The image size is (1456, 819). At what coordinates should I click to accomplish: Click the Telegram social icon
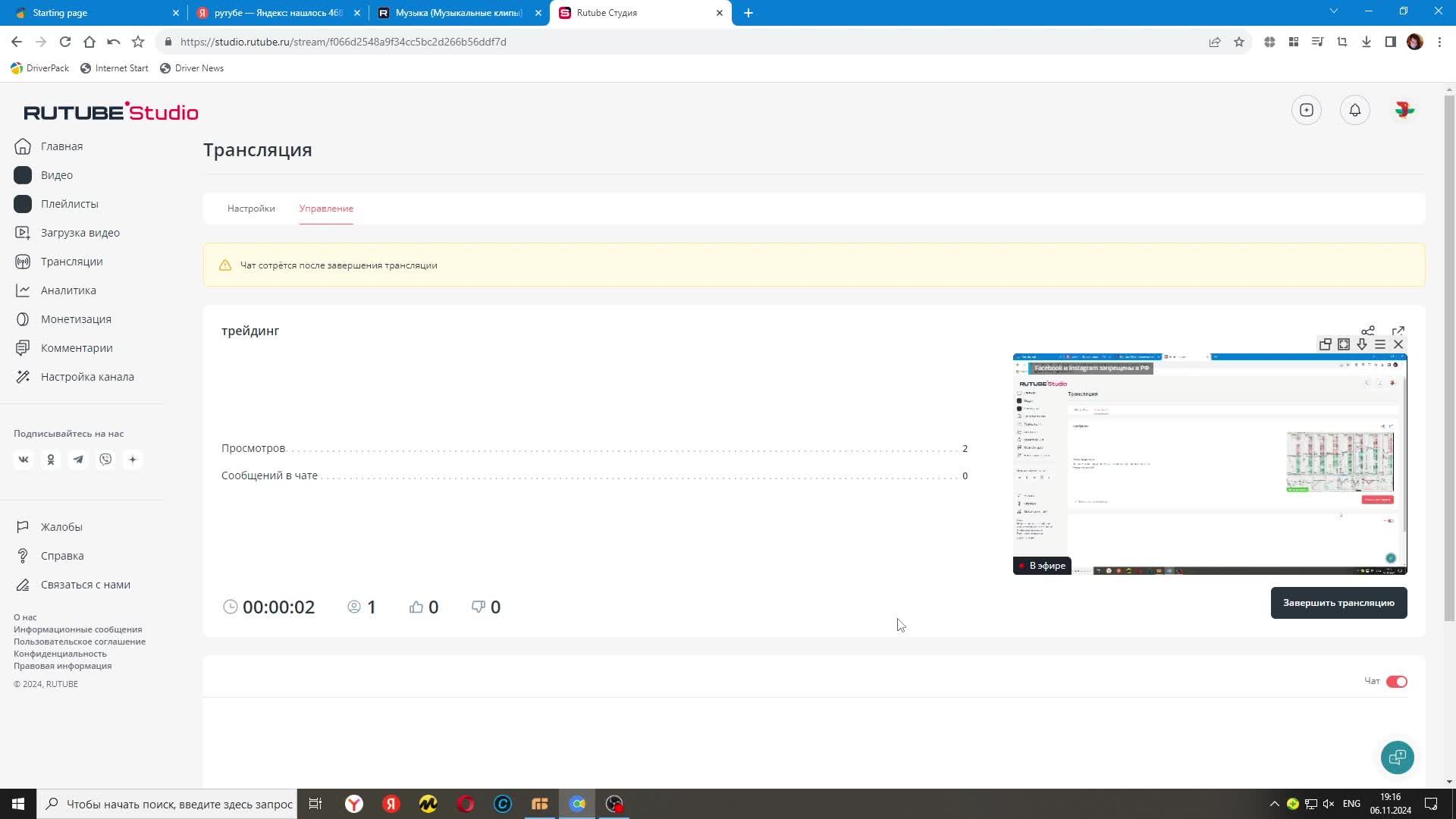(78, 460)
